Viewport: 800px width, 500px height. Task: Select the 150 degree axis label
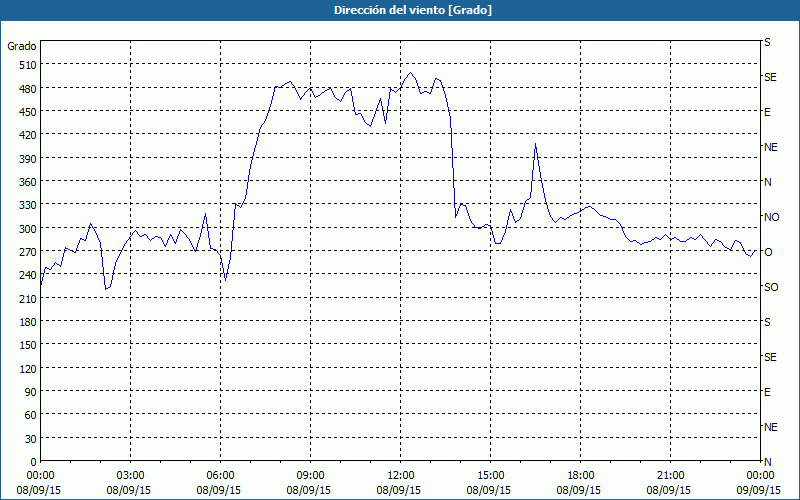tap(22, 345)
